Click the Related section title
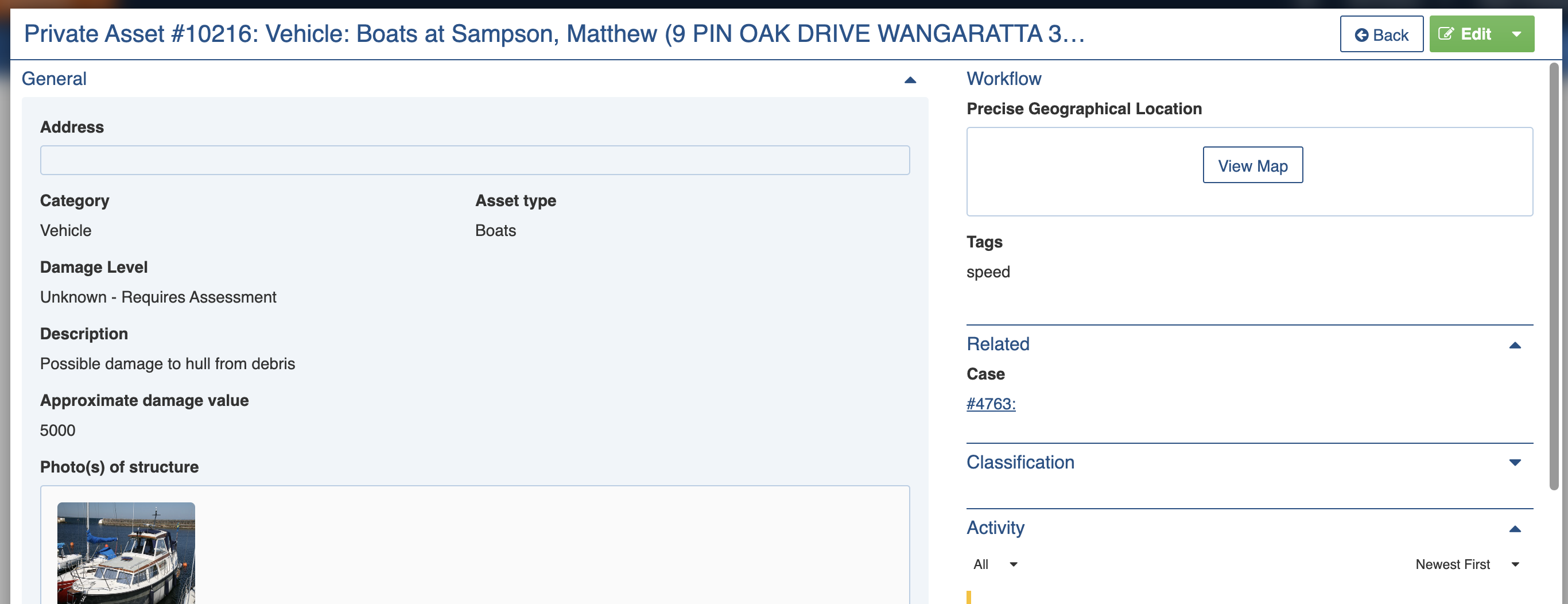Image resolution: width=1568 pixels, height=604 pixels. tap(998, 344)
